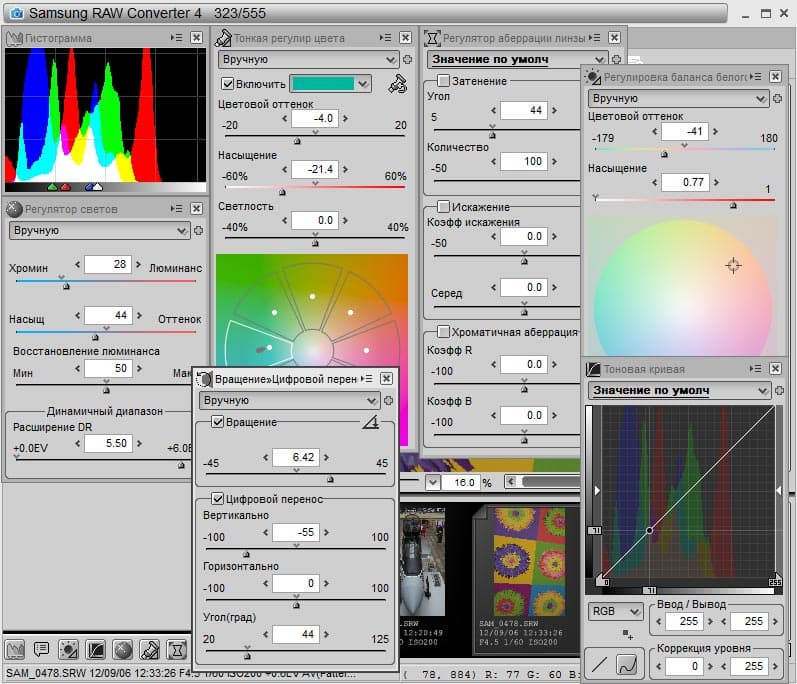Image resolution: width=797 pixels, height=684 pixels.
Task: Open the fine color panel options menu
Action: [x=386, y=38]
